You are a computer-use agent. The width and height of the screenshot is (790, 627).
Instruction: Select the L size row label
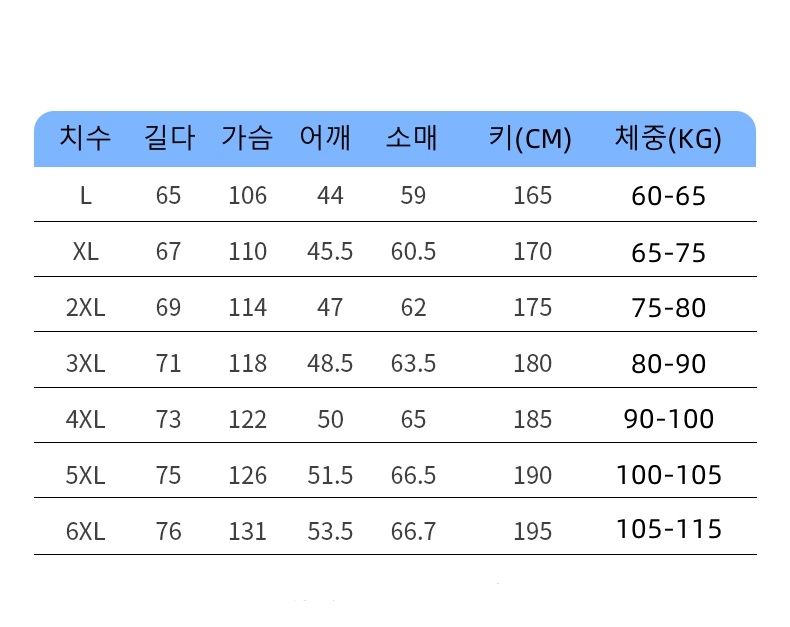click(x=85, y=195)
